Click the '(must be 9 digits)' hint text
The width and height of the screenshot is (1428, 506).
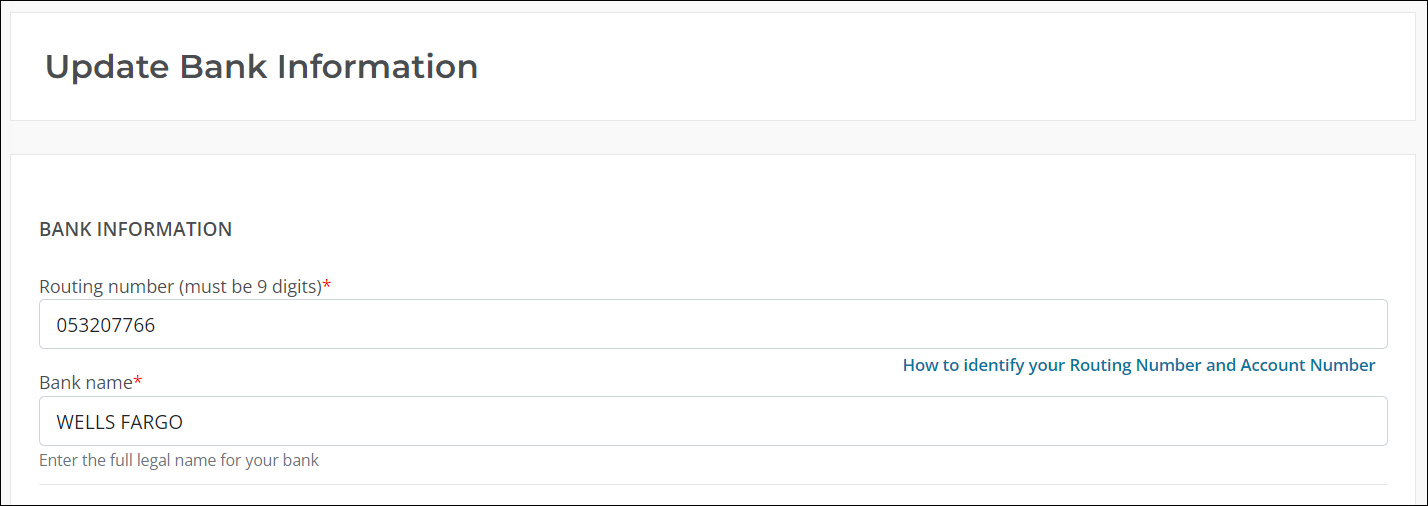(x=250, y=287)
